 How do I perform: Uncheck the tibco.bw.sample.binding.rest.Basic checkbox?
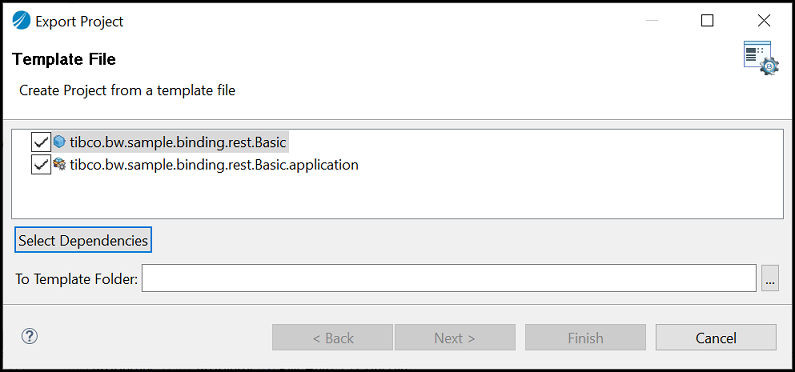point(41,143)
